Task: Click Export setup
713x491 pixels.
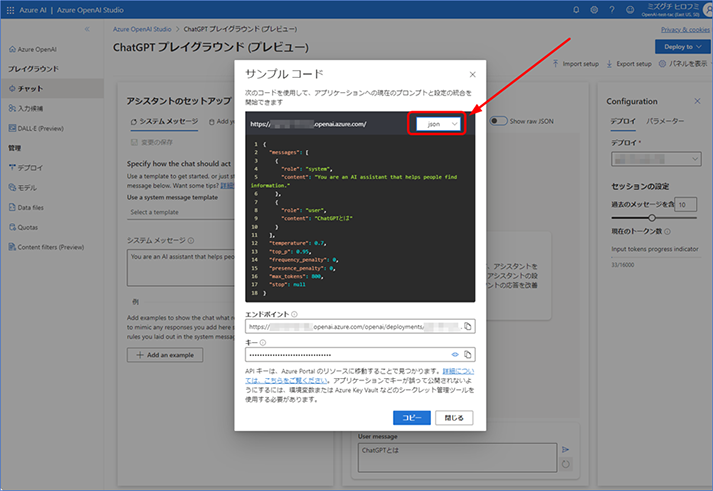Action: [629, 64]
